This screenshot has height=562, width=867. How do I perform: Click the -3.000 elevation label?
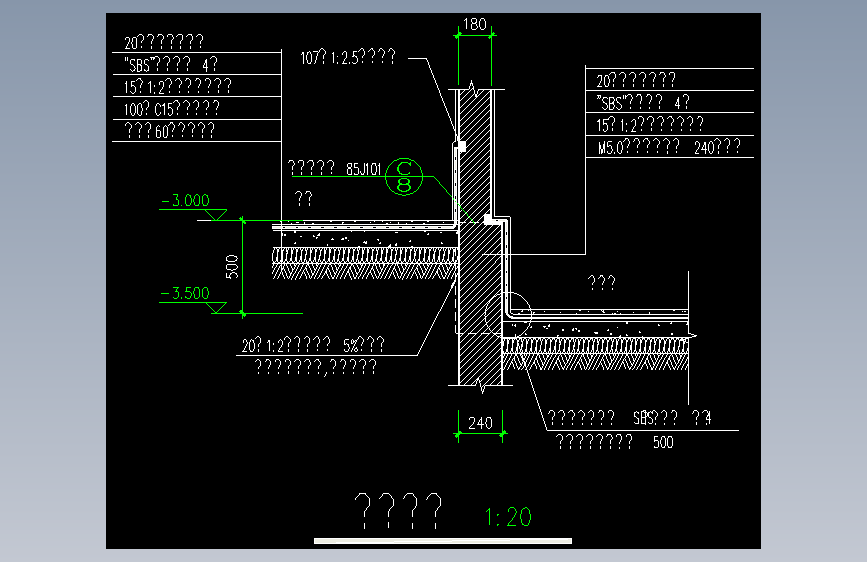(185, 200)
